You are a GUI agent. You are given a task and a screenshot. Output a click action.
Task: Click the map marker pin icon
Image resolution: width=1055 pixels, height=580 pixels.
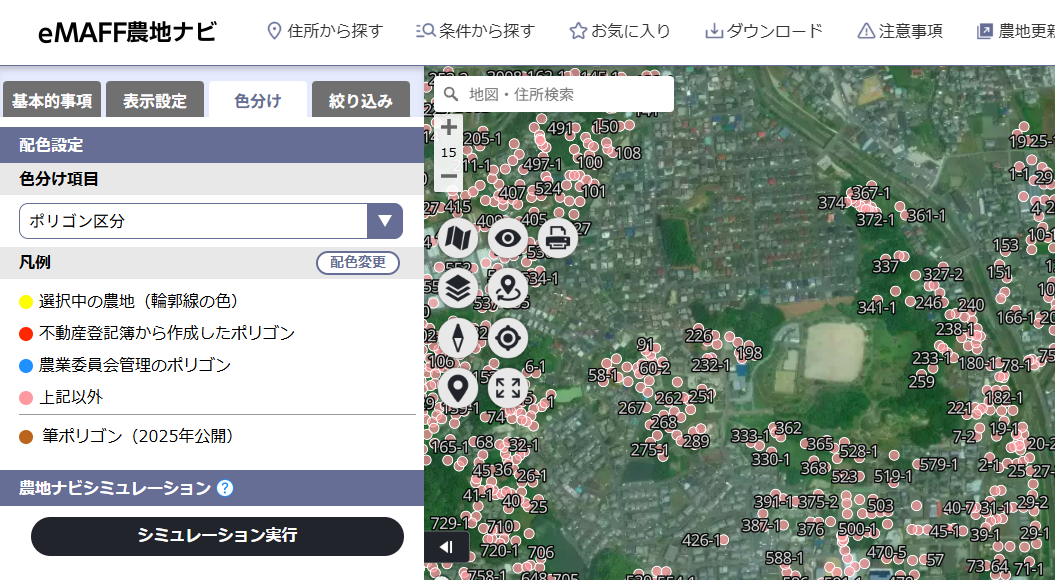click(x=458, y=388)
